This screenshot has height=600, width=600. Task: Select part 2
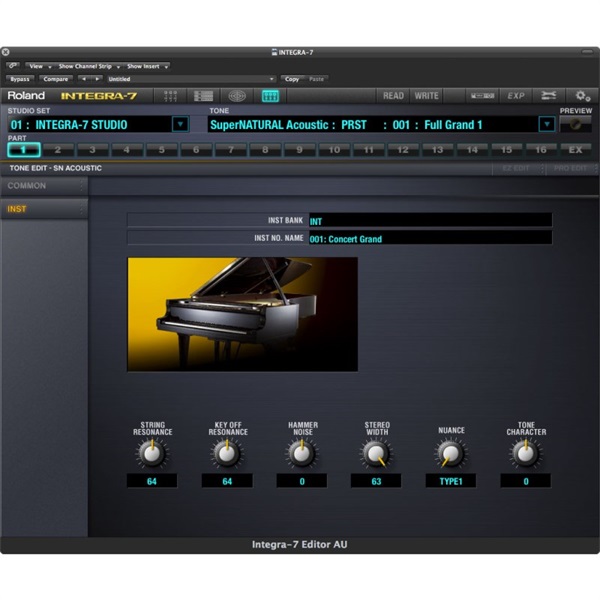(x=58, y=150)
